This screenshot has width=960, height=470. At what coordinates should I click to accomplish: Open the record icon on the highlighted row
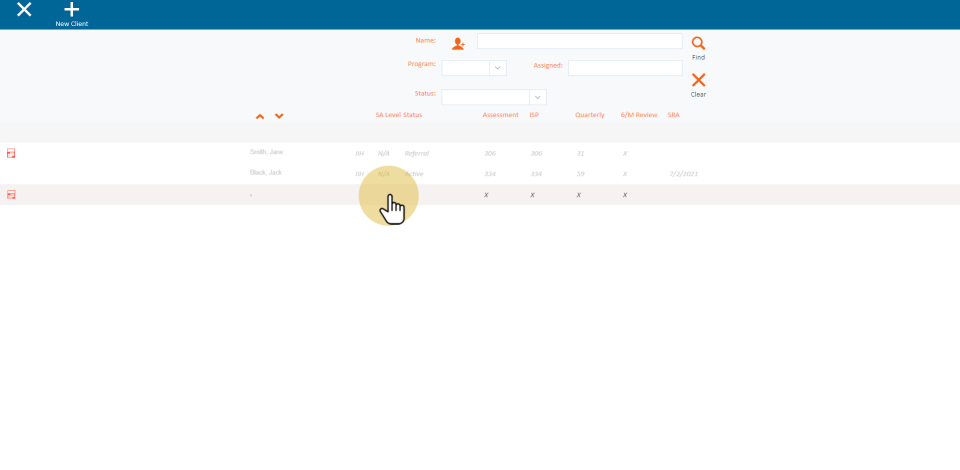(11, 195)
